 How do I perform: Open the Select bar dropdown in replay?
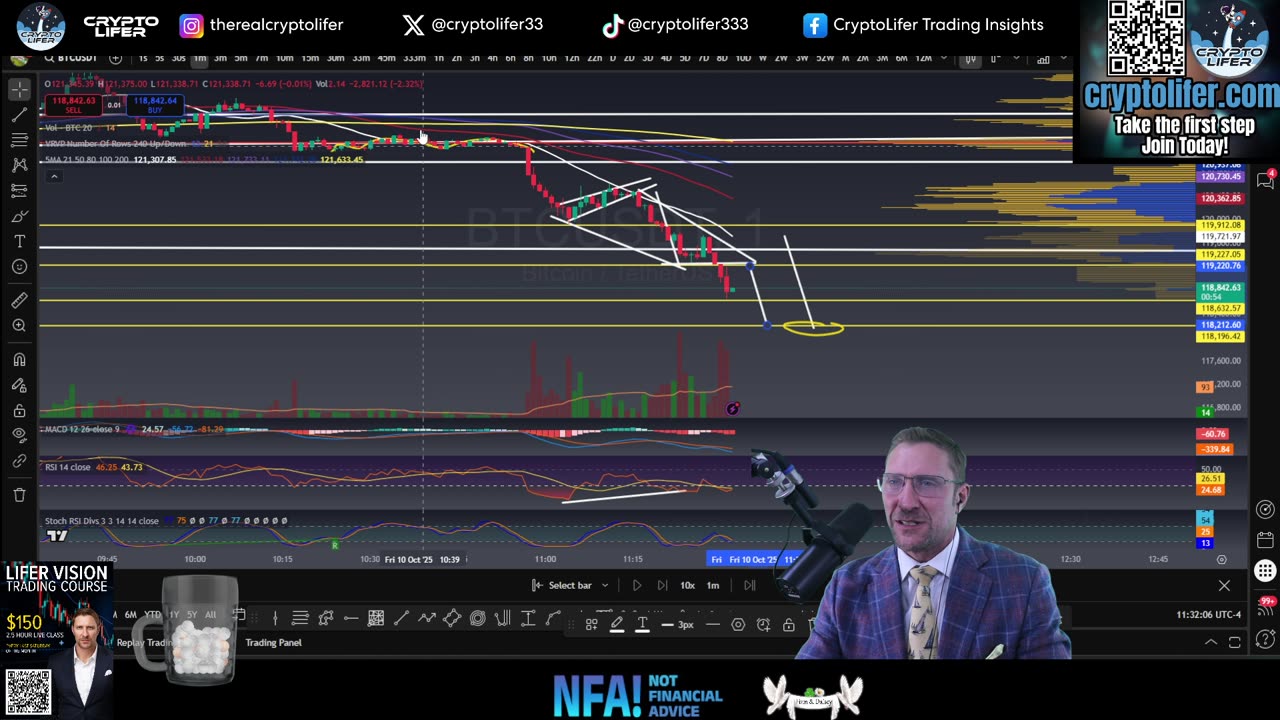[570, 585]
